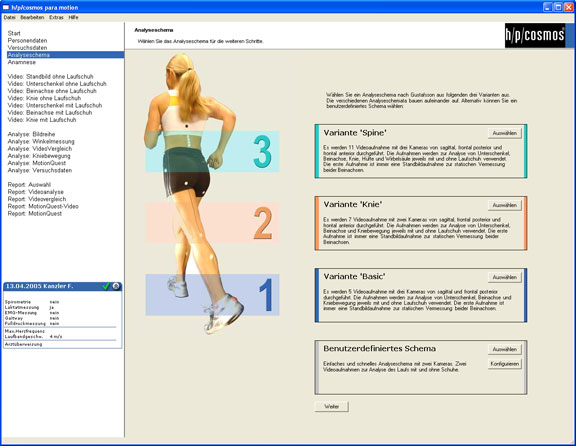576x446 pixels.
Task: Open Analyse: Versuchsdaten
Action: pyautogui.click(x=40, y=170)
